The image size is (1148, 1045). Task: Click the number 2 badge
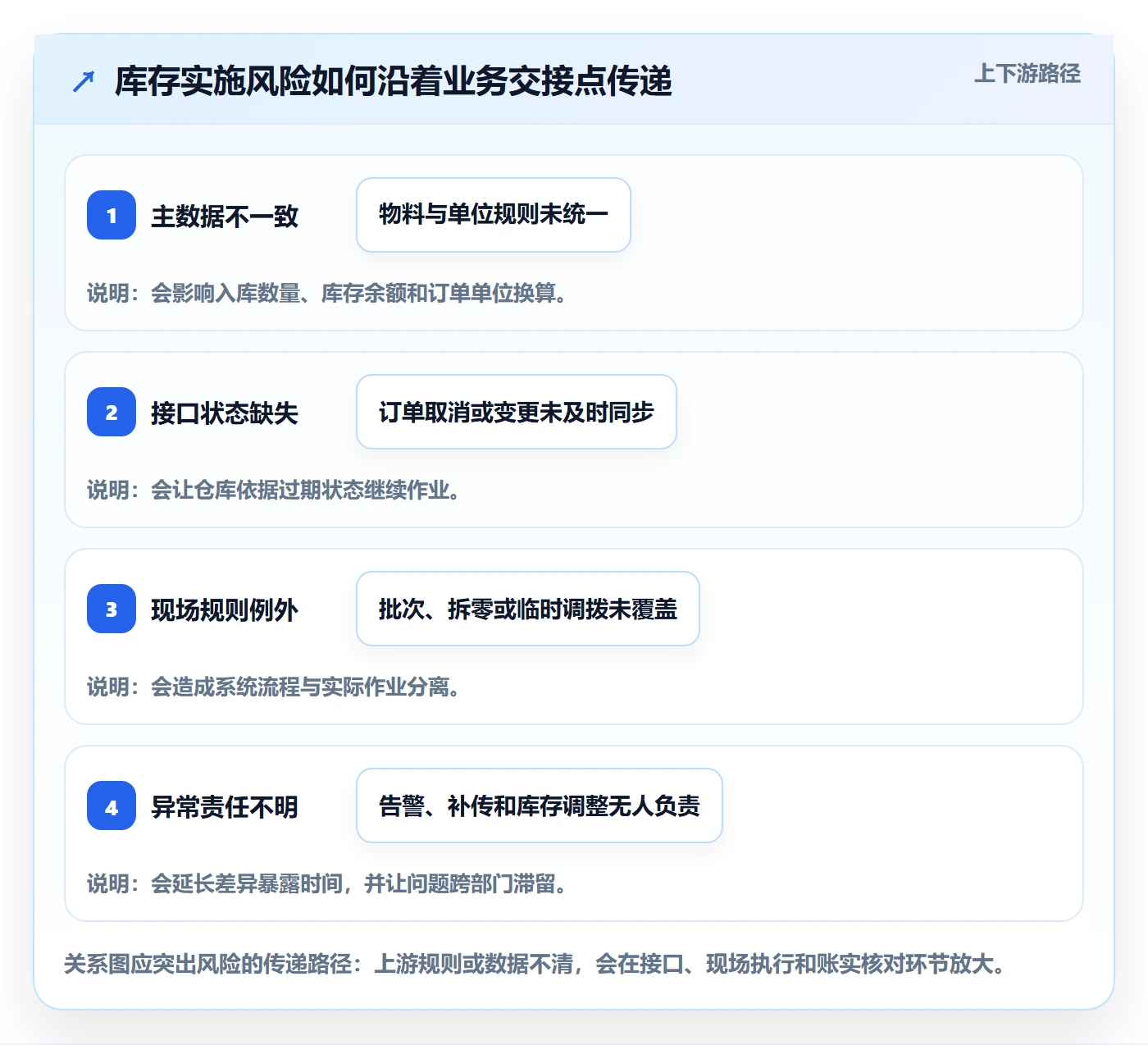[x=112, y=412]
